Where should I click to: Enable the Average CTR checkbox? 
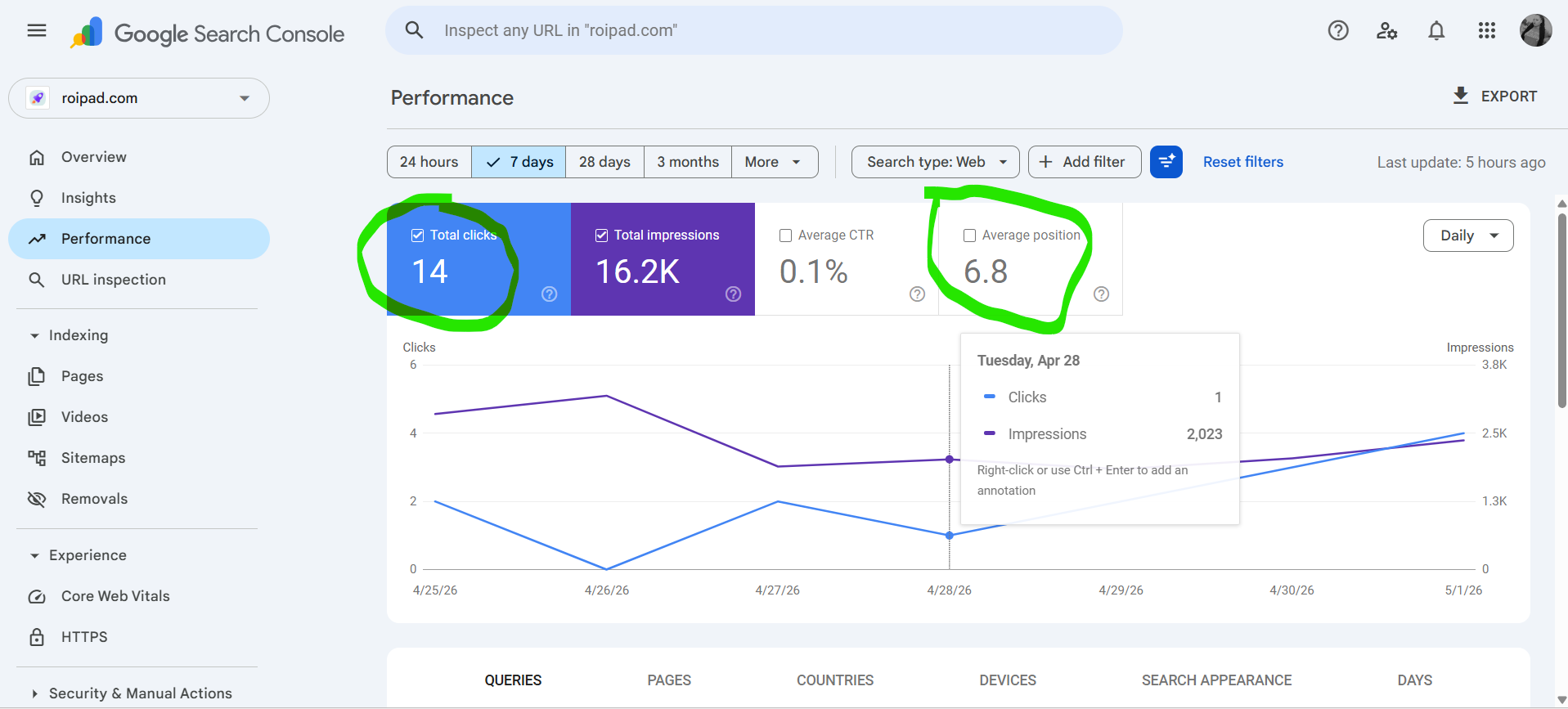click(x=785, y=236)
